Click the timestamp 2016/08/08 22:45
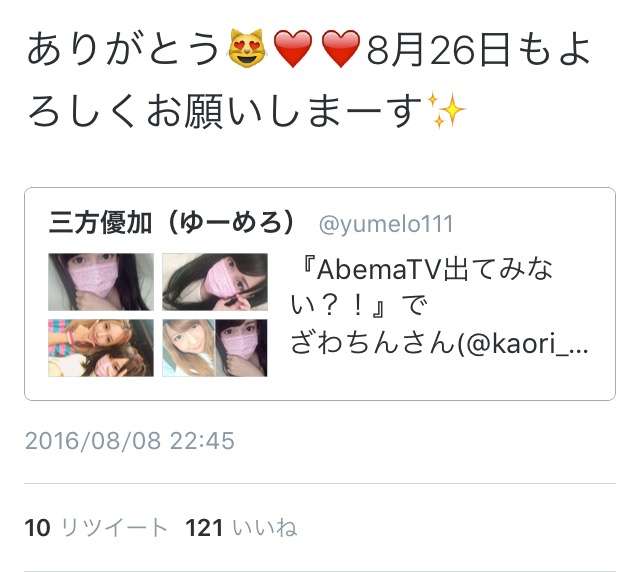 coord(130,441)
